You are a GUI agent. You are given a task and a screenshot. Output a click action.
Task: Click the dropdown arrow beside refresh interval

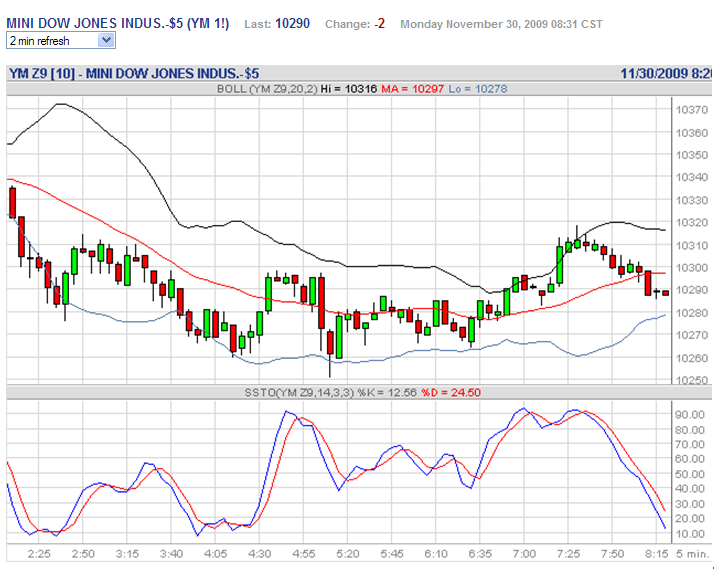click(106, 41)
